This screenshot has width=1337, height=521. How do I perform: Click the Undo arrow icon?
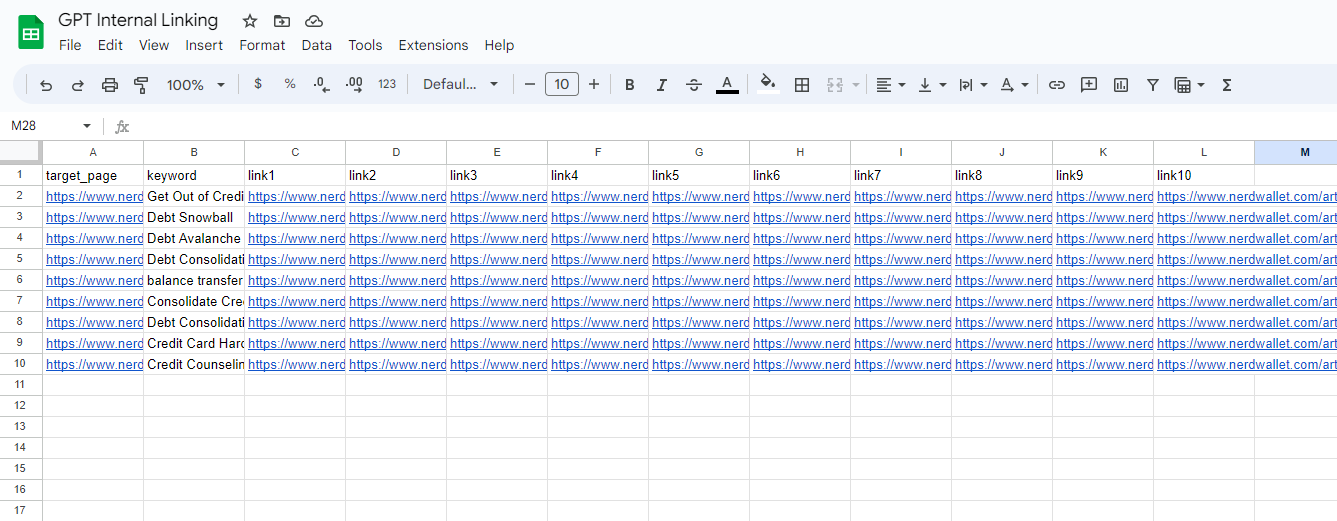pyautogui.click(x=46, y=85)
